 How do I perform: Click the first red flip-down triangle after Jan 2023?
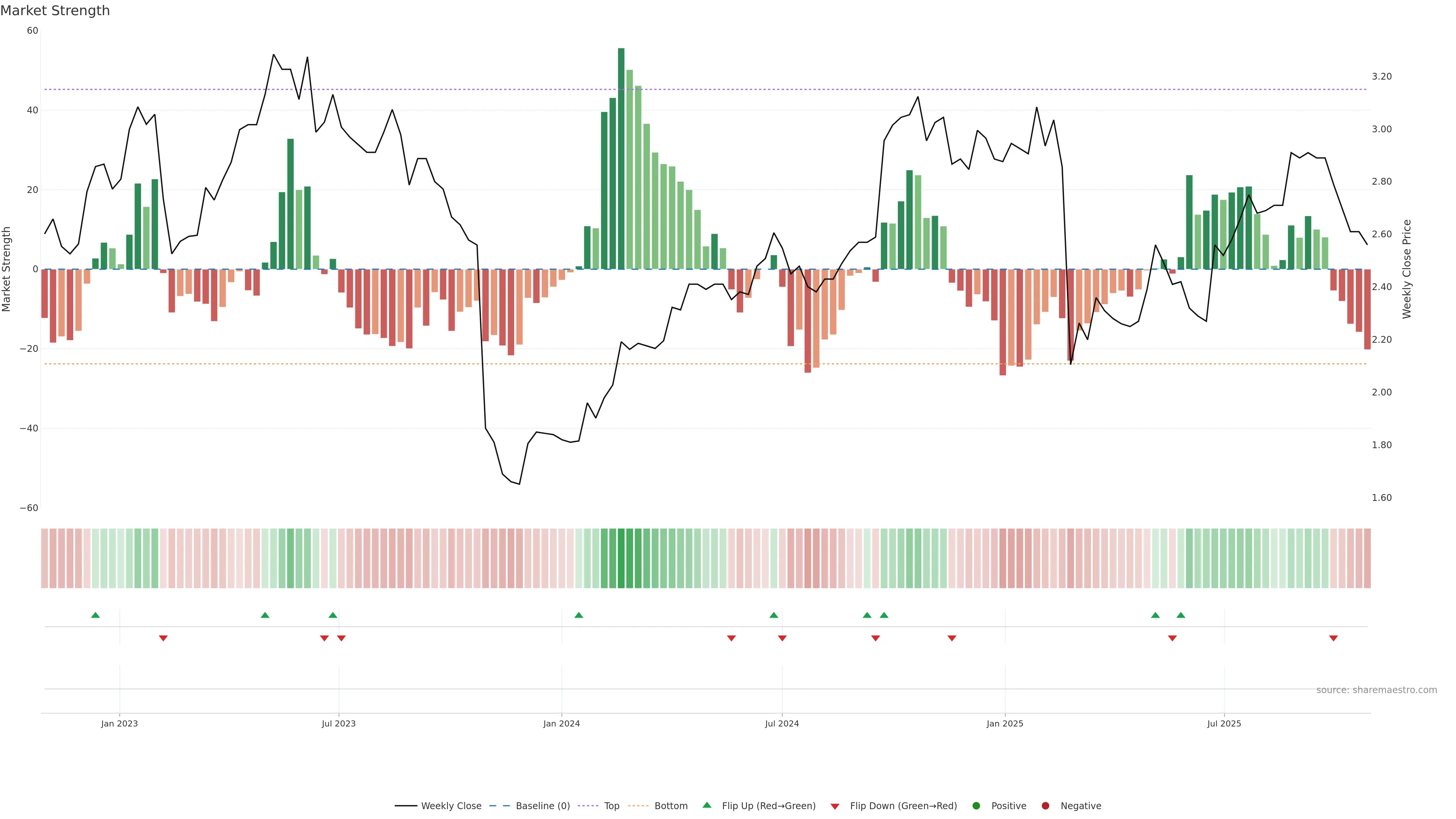pyautogui.click(x=163, y=638)
